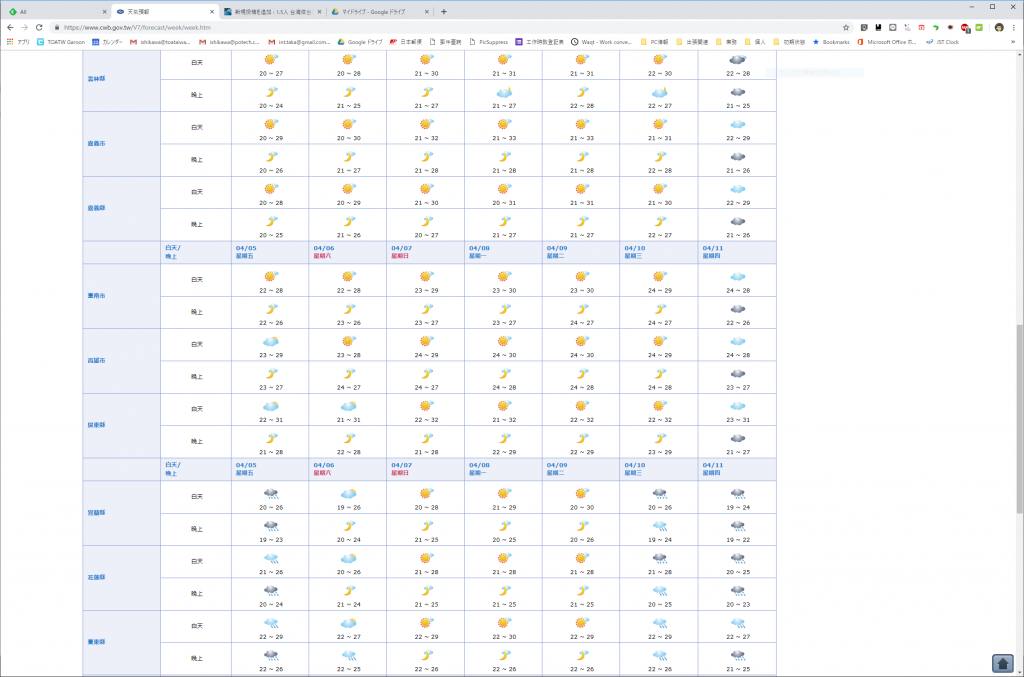Click 雲林縣 night cloudy icon for fourth day
Screen dimensions: 1024x677
(504, 93)
